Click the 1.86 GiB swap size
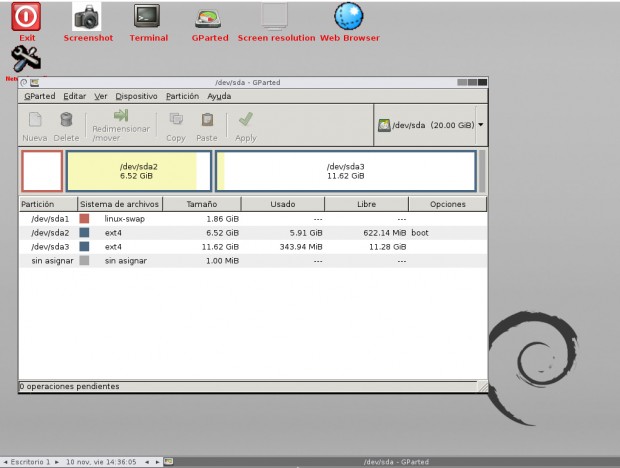 point(222,219)
